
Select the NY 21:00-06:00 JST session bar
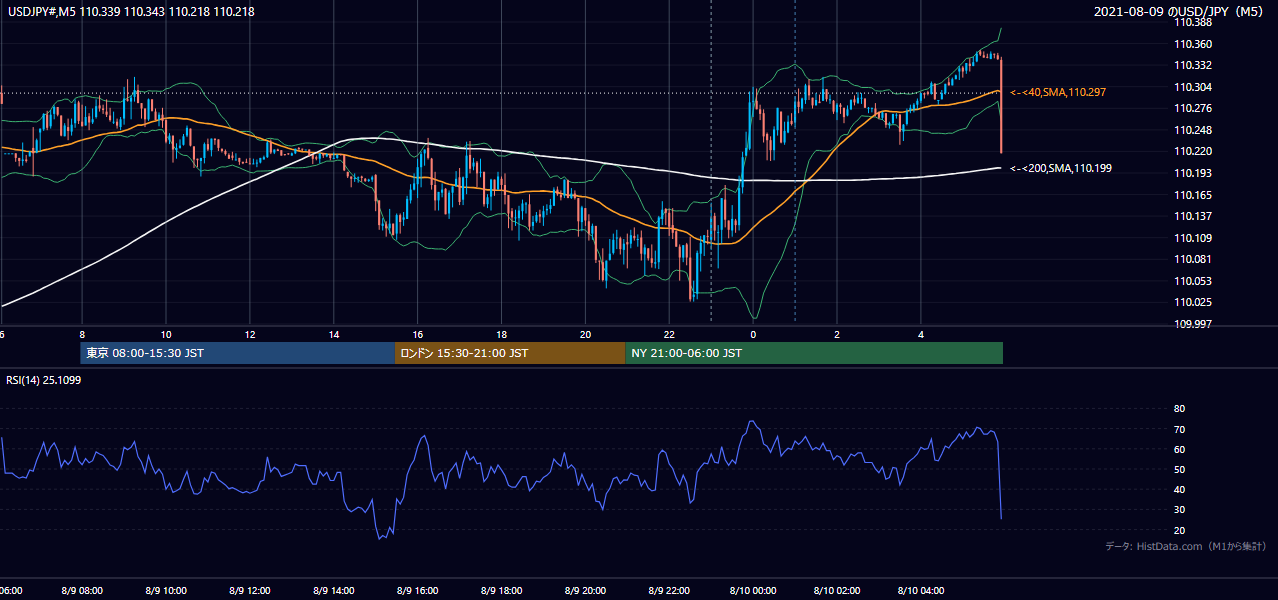tap(814, 353)
